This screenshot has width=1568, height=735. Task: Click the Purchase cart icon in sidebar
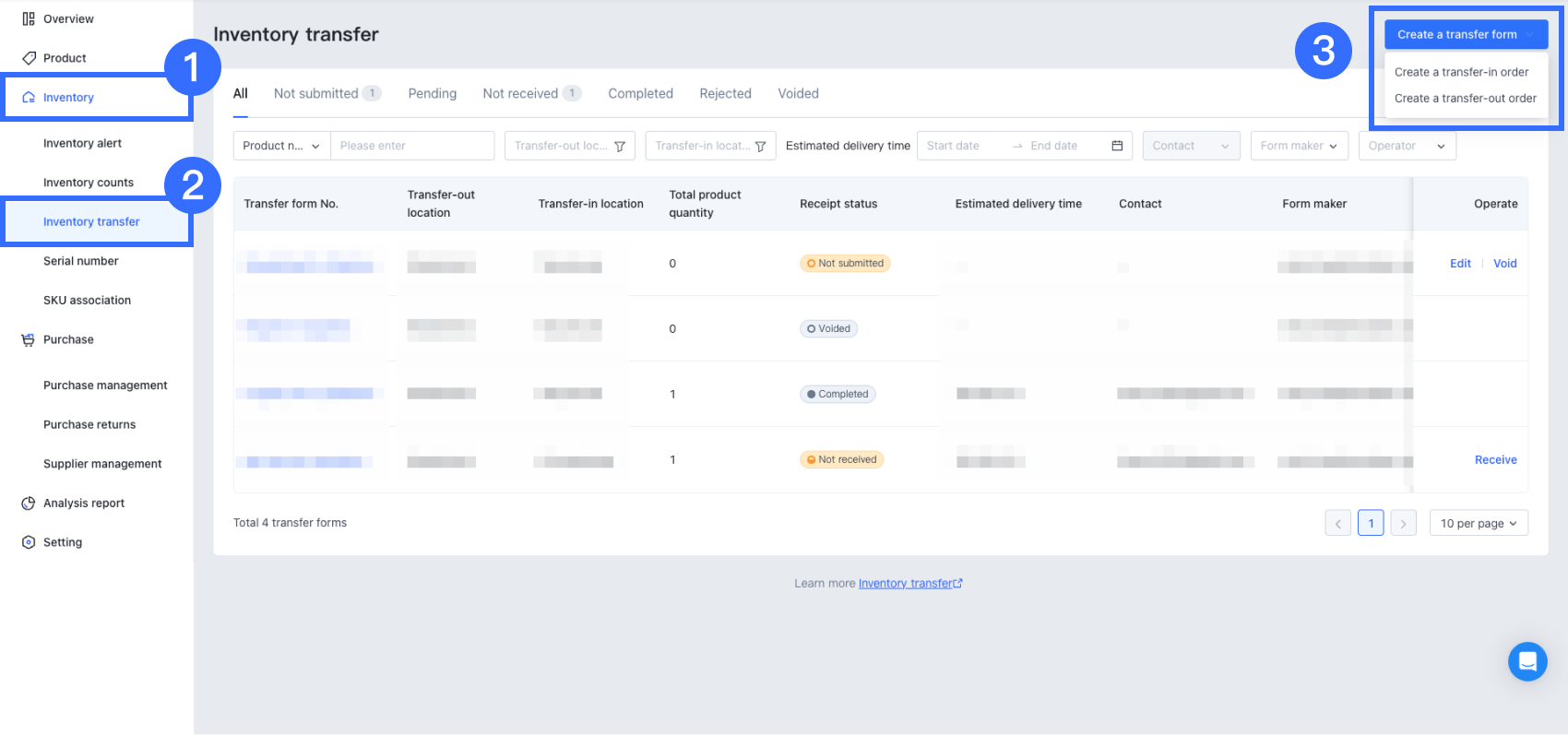click(29, 339)
